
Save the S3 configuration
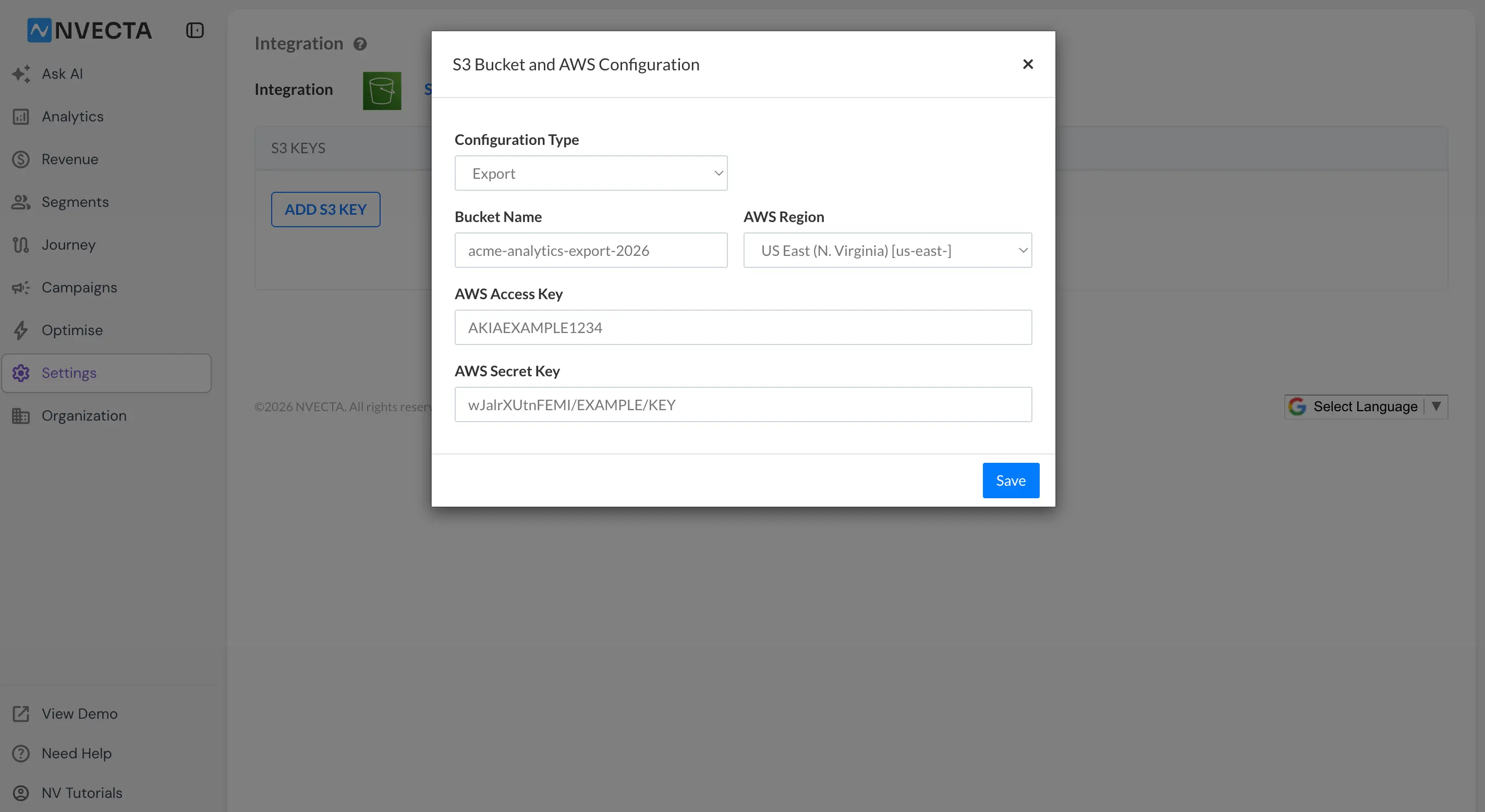click(1011, 480)
